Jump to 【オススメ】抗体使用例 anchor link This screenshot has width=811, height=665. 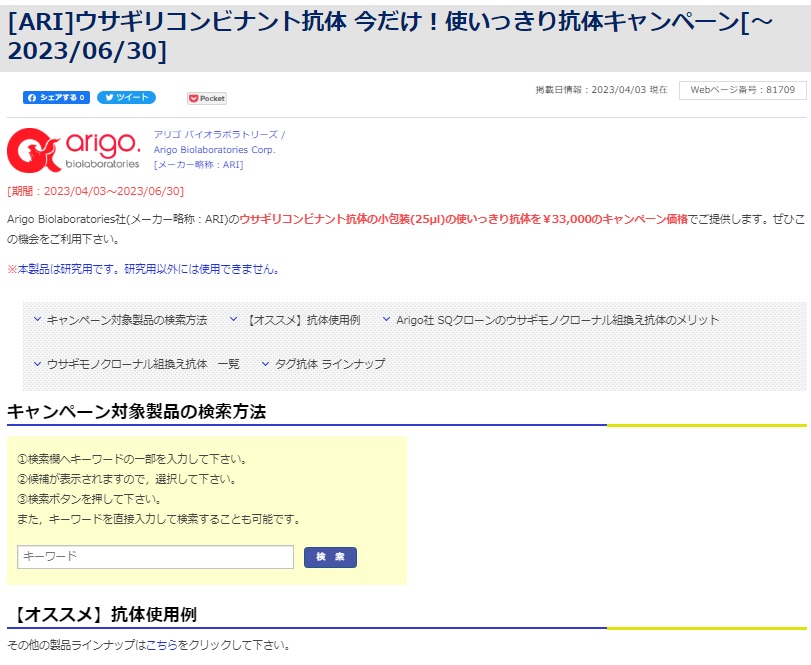302,320
